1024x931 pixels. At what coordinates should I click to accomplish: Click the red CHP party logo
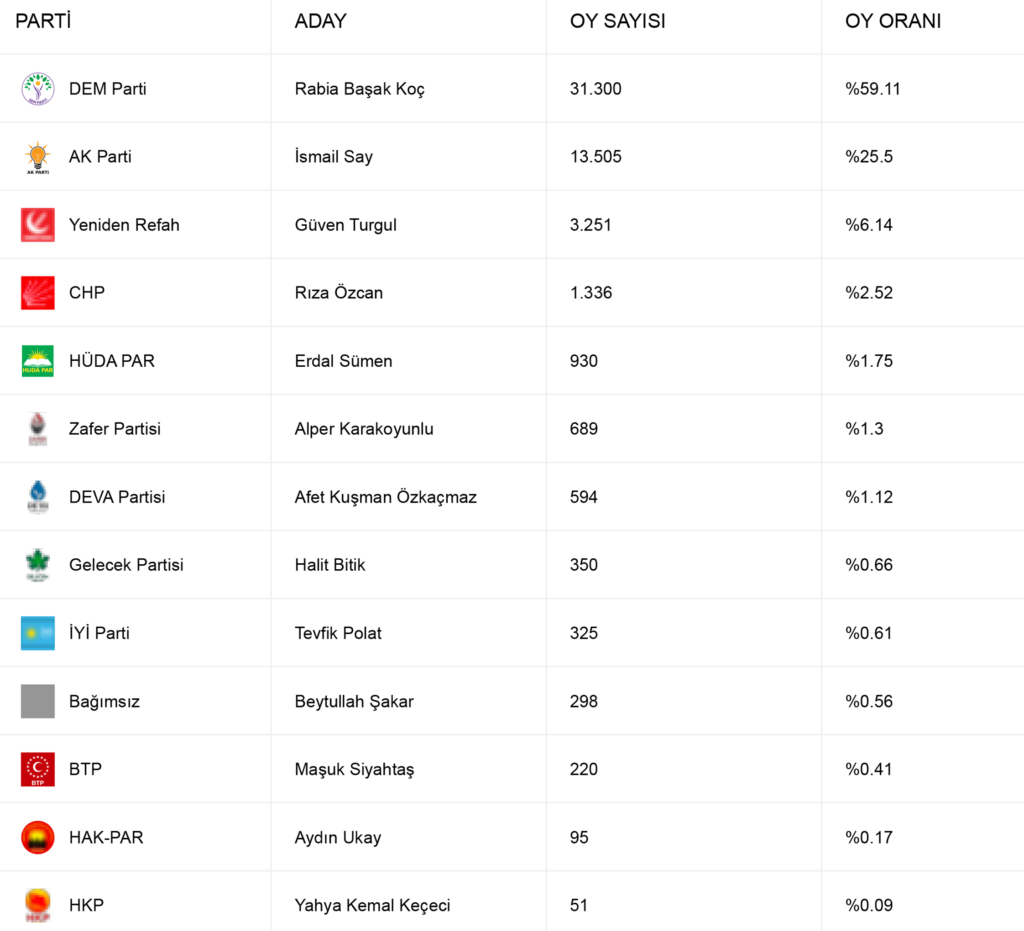click(x=38, y=293)
